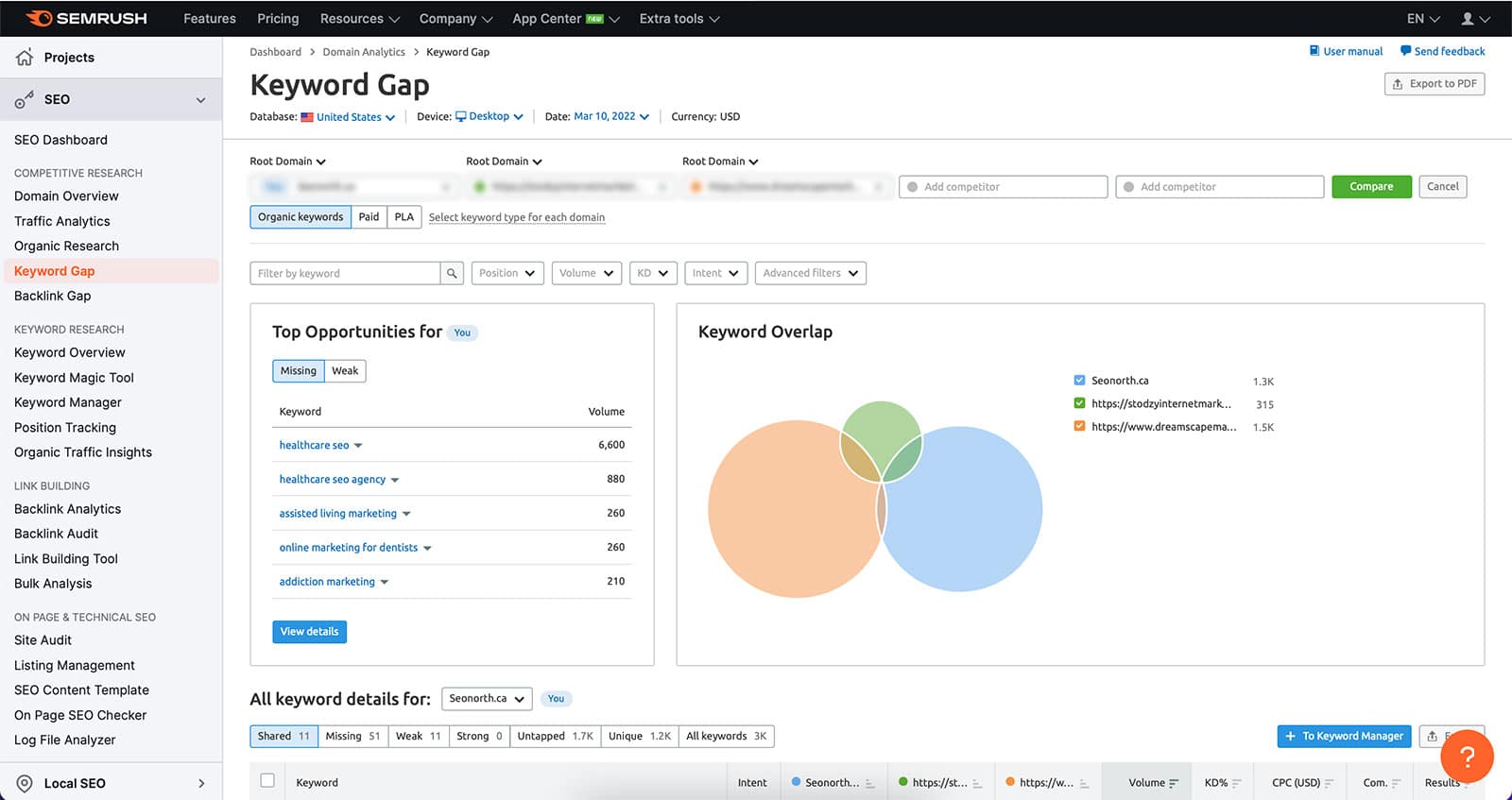Sort the table by KD% column icon
The image size is (1512, 800).
[x=1236, y=783]
